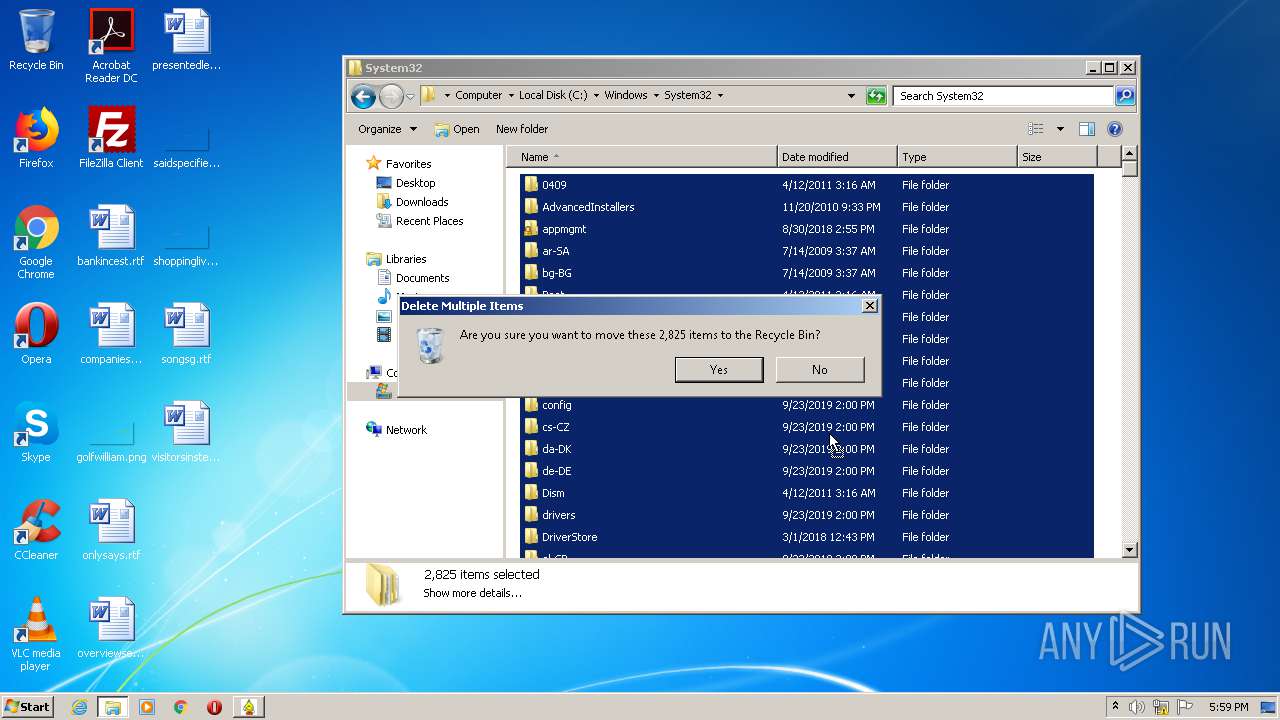
Task: Close the Delete Multiple Items dialog
Action: click(x=869, y=306)
